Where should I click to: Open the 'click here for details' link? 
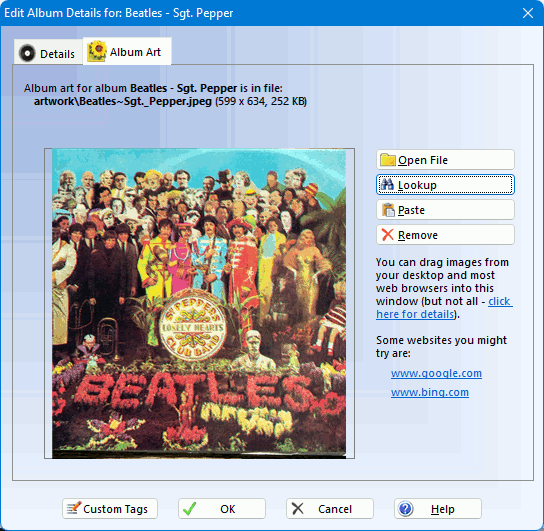444,307
